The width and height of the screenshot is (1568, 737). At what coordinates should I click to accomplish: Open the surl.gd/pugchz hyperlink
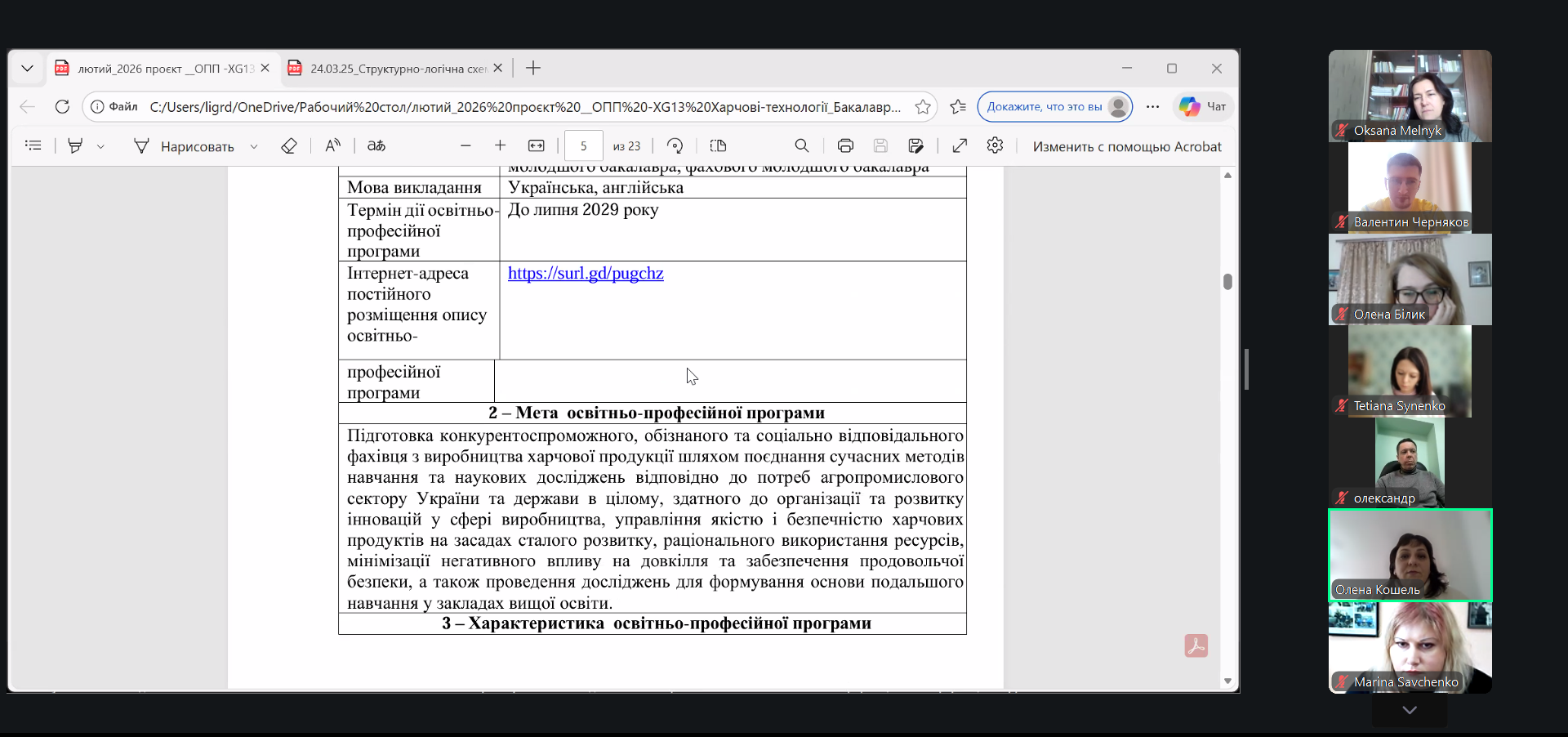586,274
